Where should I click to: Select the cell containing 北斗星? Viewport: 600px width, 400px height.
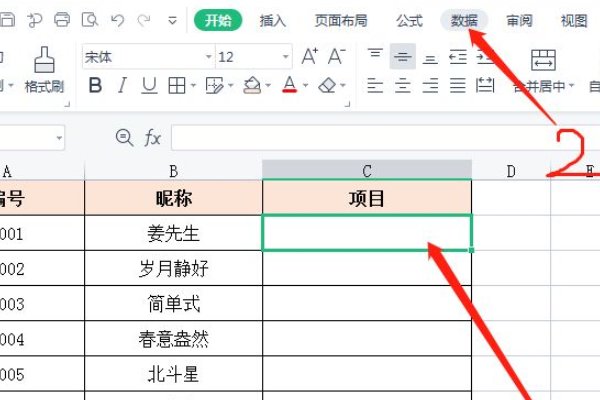pyautogui.click(x=173, y=374)
